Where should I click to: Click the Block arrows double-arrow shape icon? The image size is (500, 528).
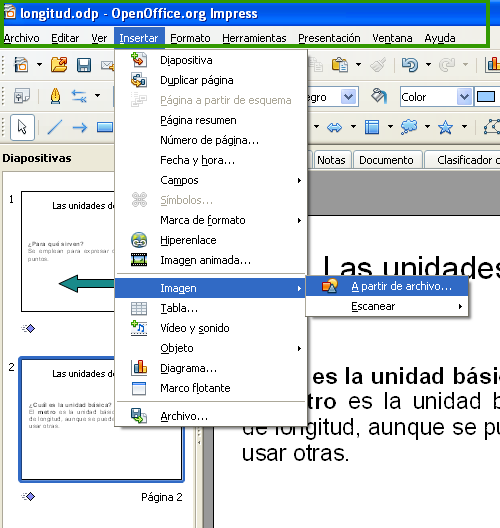(334, 127)
